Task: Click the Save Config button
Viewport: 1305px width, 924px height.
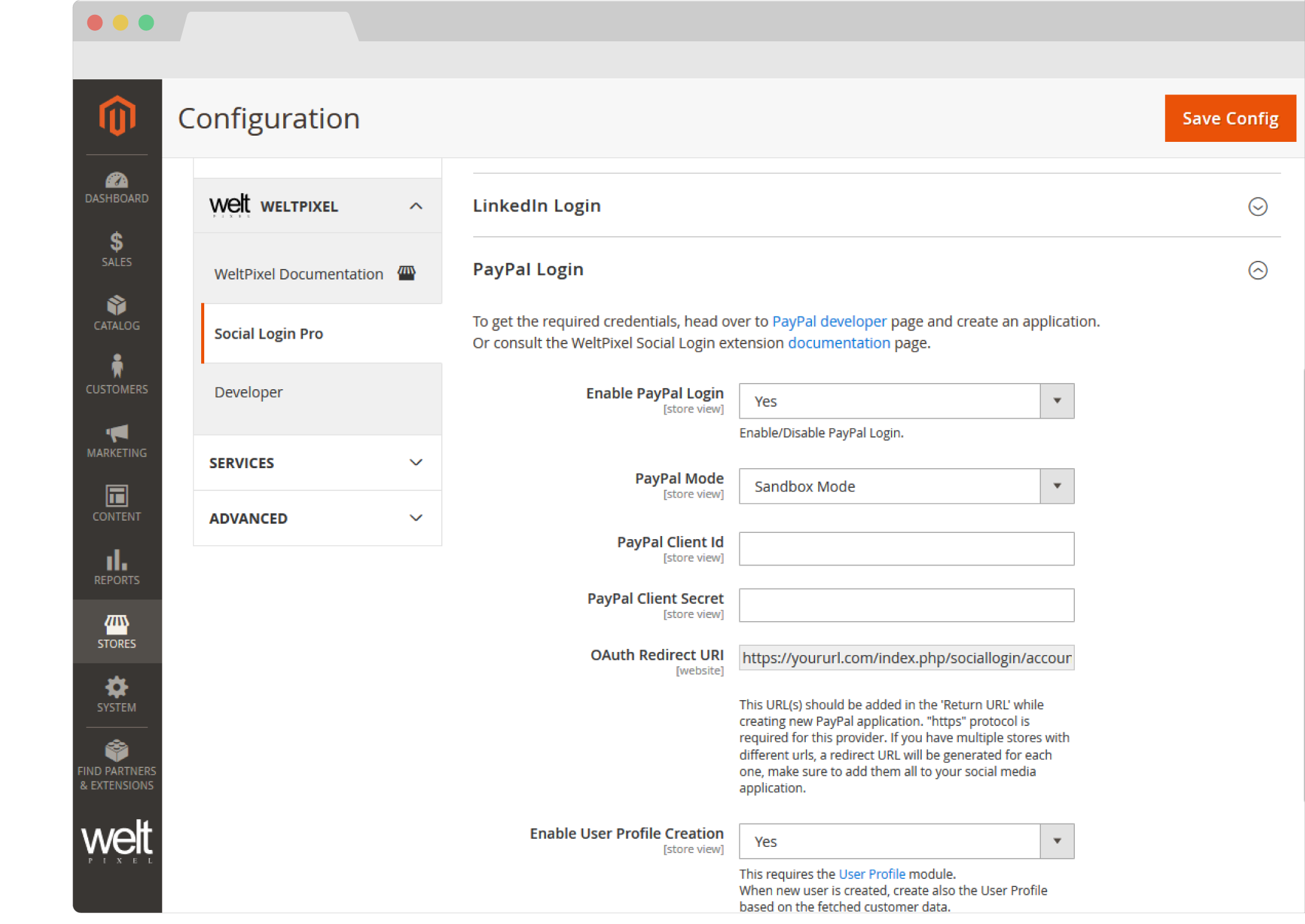Action: 1230,118
